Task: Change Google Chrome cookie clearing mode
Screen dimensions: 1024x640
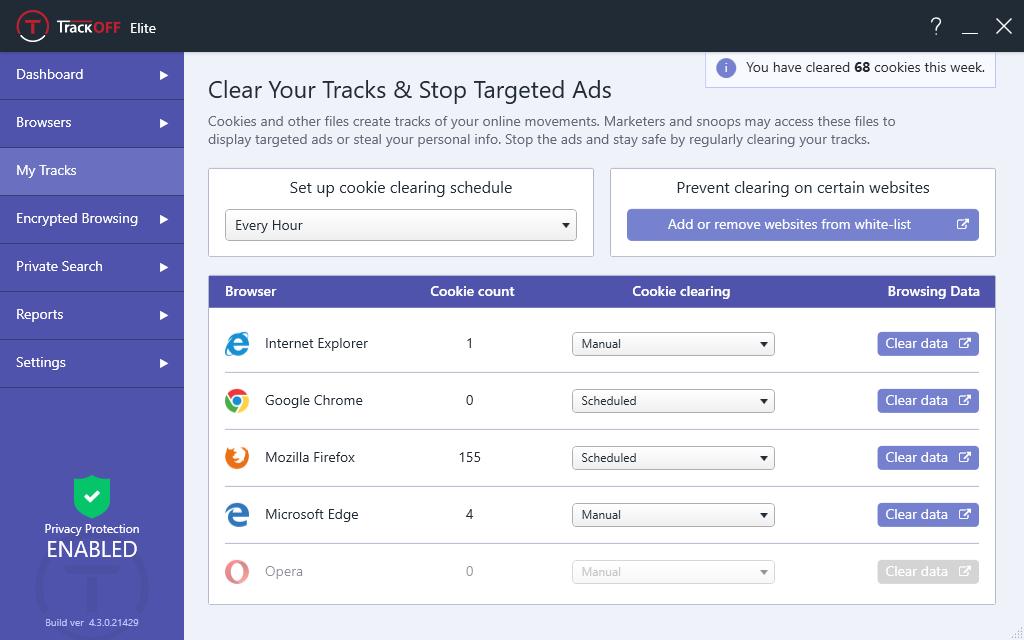Action: point(673,401)
